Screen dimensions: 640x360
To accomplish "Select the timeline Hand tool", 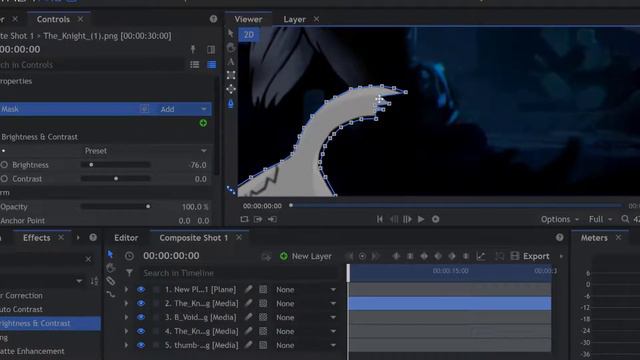I will click(110, 268).
